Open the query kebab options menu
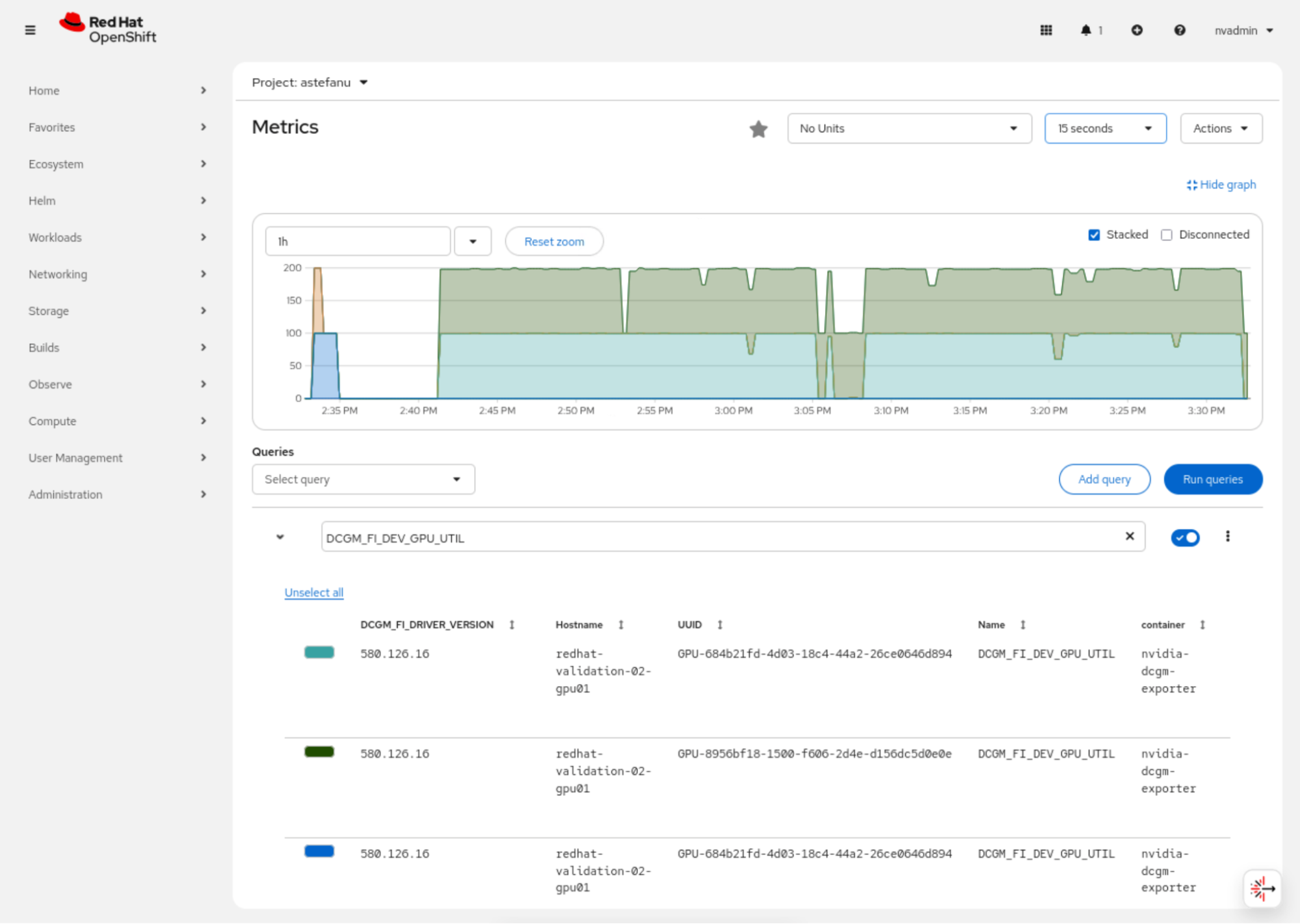The height and width of the screenshot is (924, 1300). click(x=1227, y=536)
